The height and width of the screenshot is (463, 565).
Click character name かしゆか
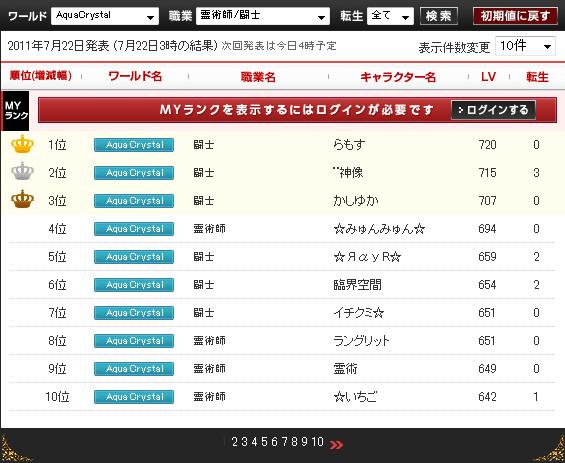(x=356, y=201)
